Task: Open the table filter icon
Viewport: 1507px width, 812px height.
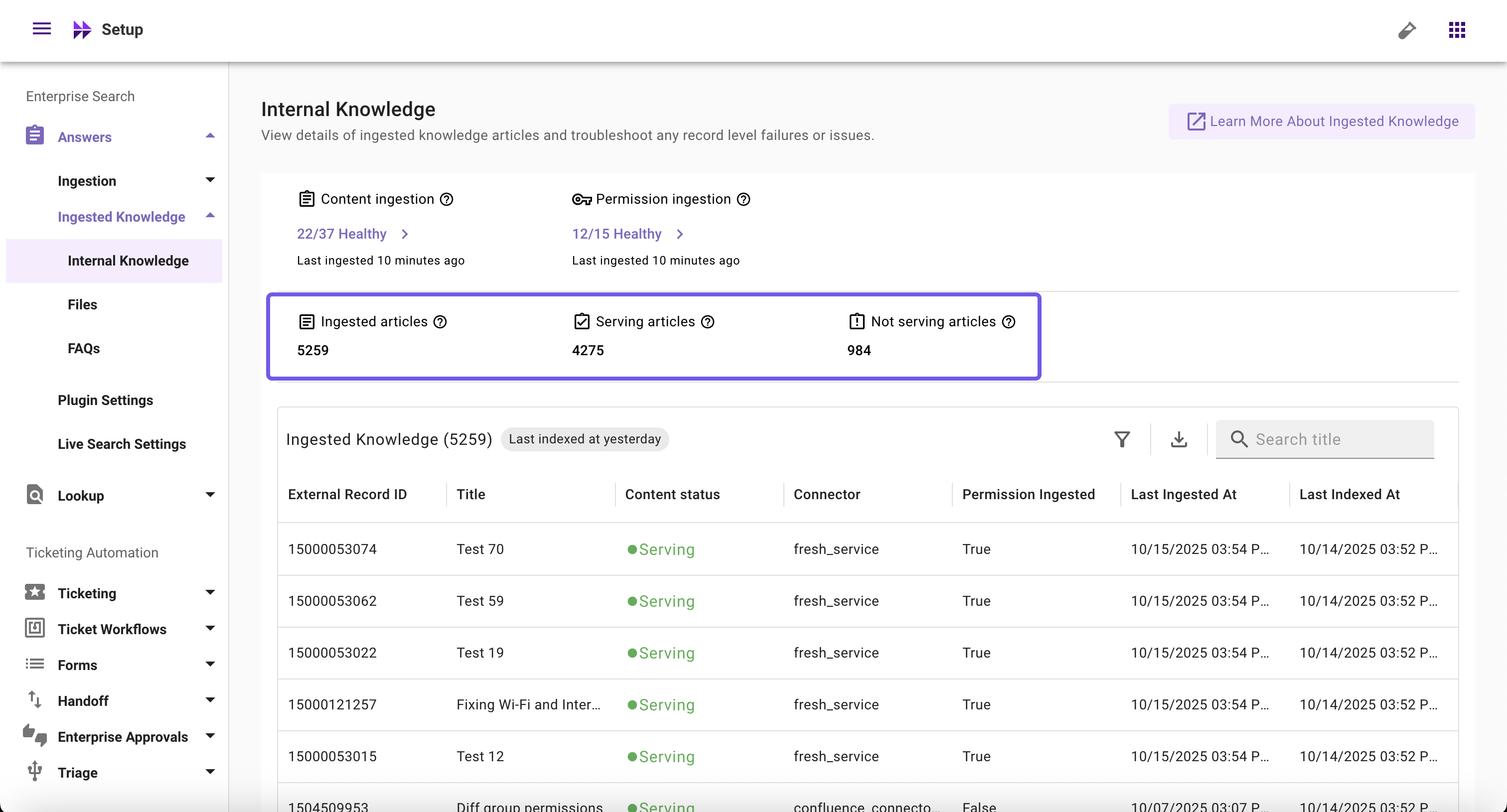Action: tap(1121, 439)
